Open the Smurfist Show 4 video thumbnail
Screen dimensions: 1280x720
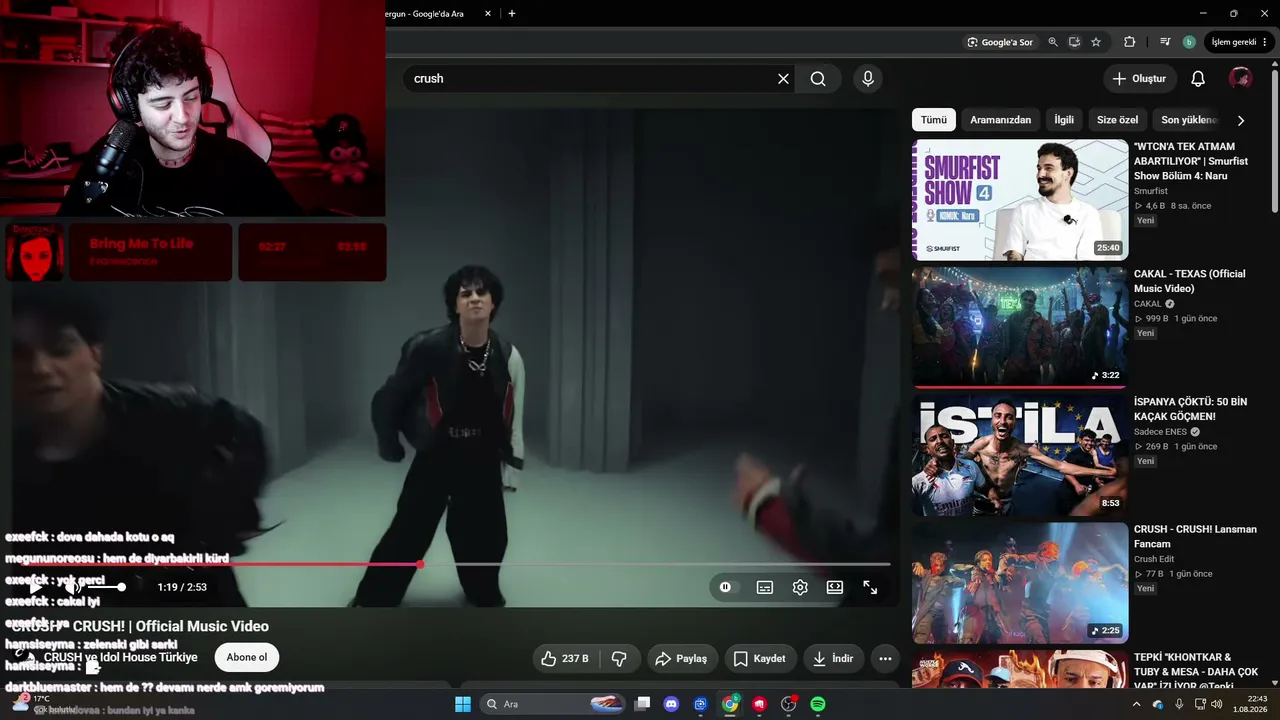point(1020,200)
